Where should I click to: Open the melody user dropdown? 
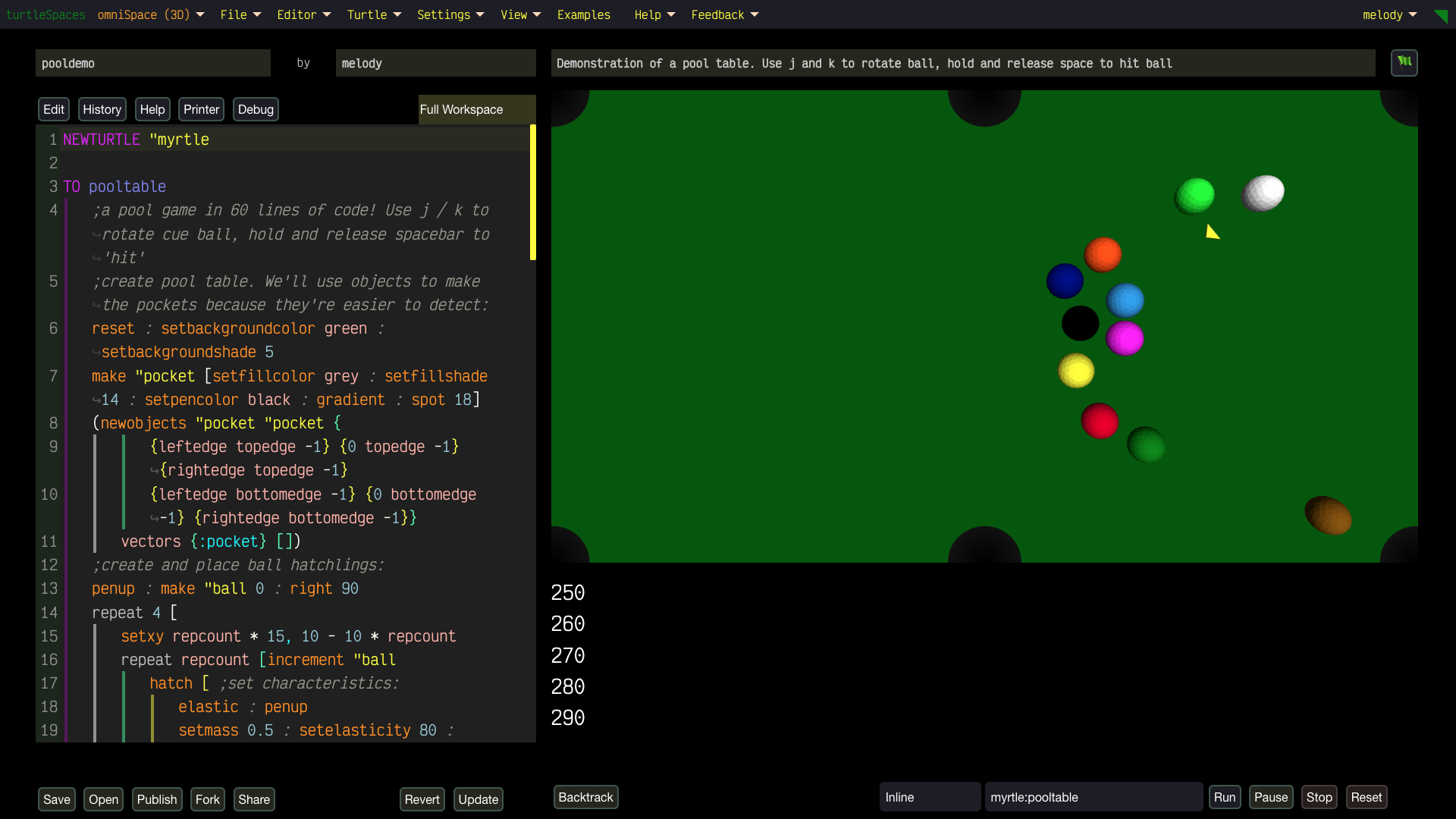tap(1389, 14)
